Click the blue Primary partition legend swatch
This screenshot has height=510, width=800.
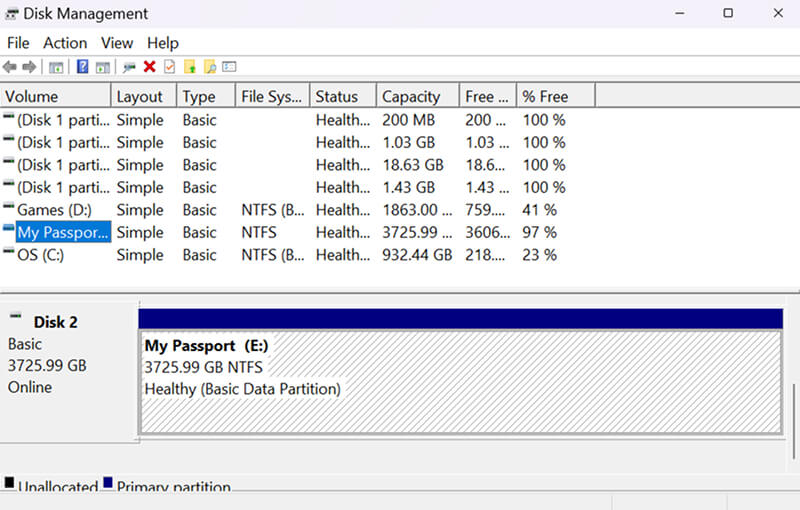click(x=108, y=482)
